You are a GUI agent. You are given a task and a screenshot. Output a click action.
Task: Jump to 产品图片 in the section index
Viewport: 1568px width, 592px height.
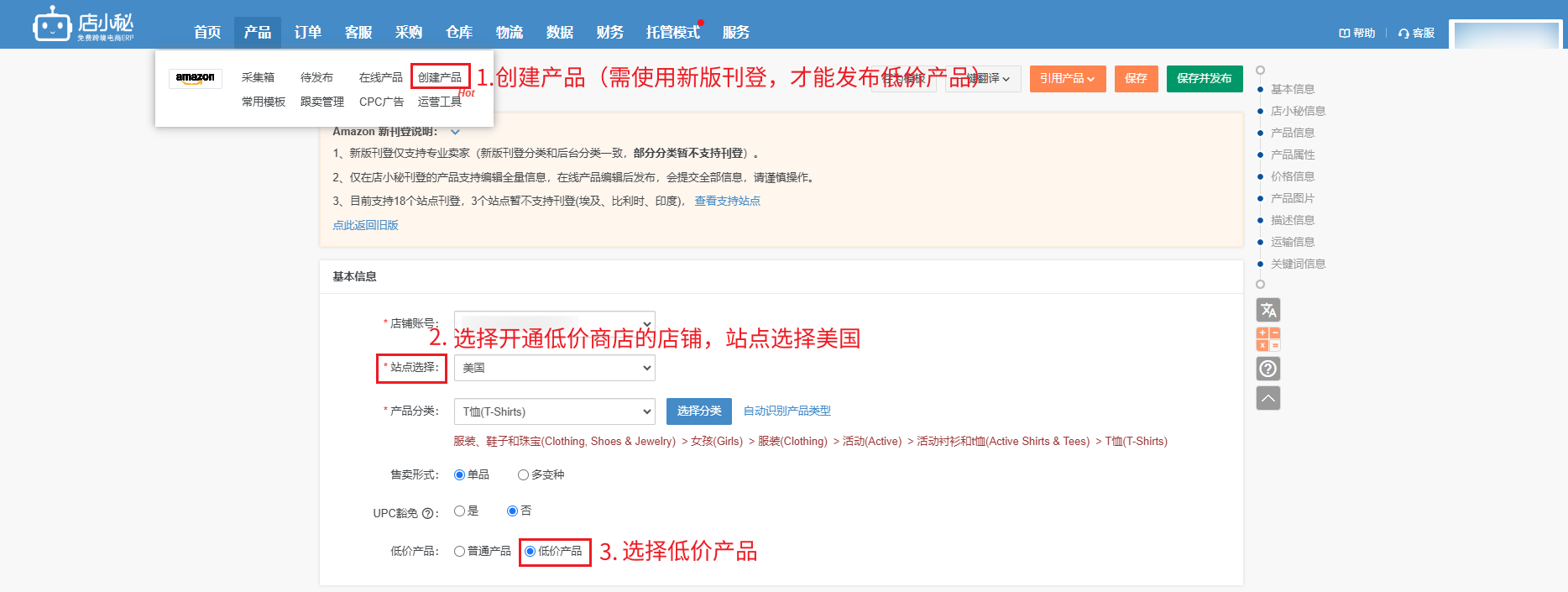click(1293, 198)
